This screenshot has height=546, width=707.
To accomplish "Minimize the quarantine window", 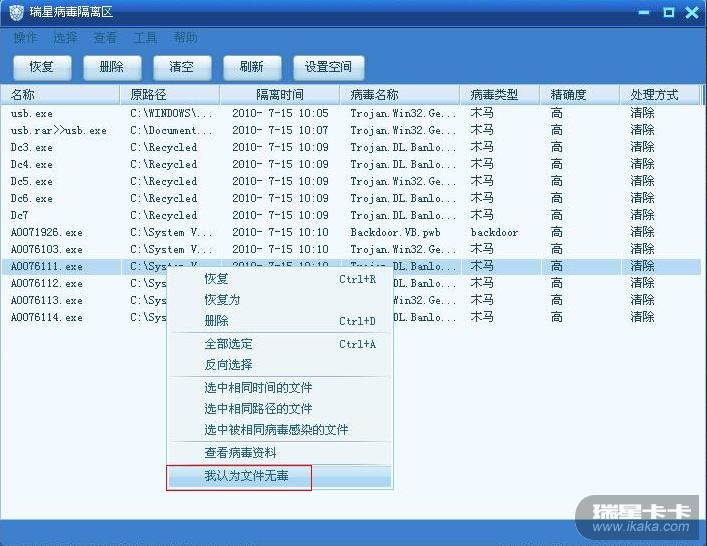I will (644, 13).
